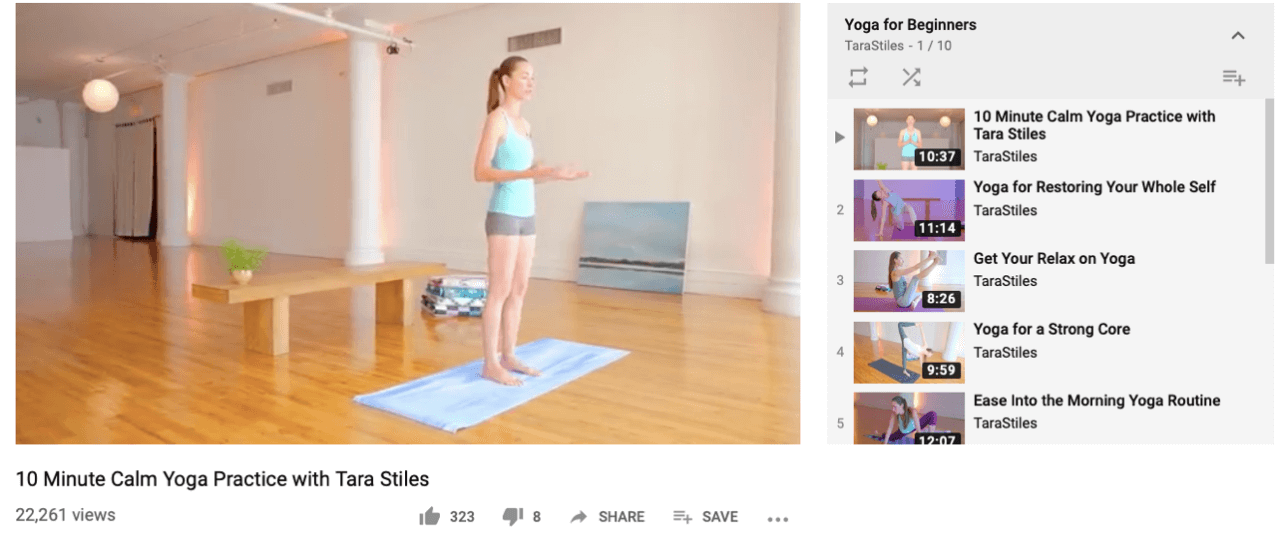The height and width of the screenshot is (542, 1279).
Task: Open the Yoga for Beginners playlist title
Action: pyautogui.click(x=910, y=25)
